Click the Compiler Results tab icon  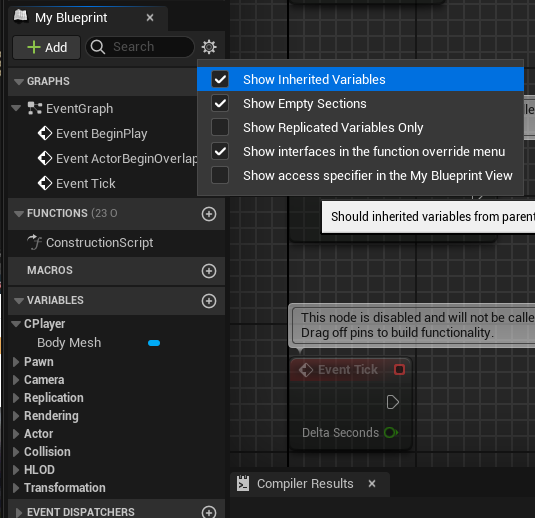pyautogui.click(x=243, y=484)
